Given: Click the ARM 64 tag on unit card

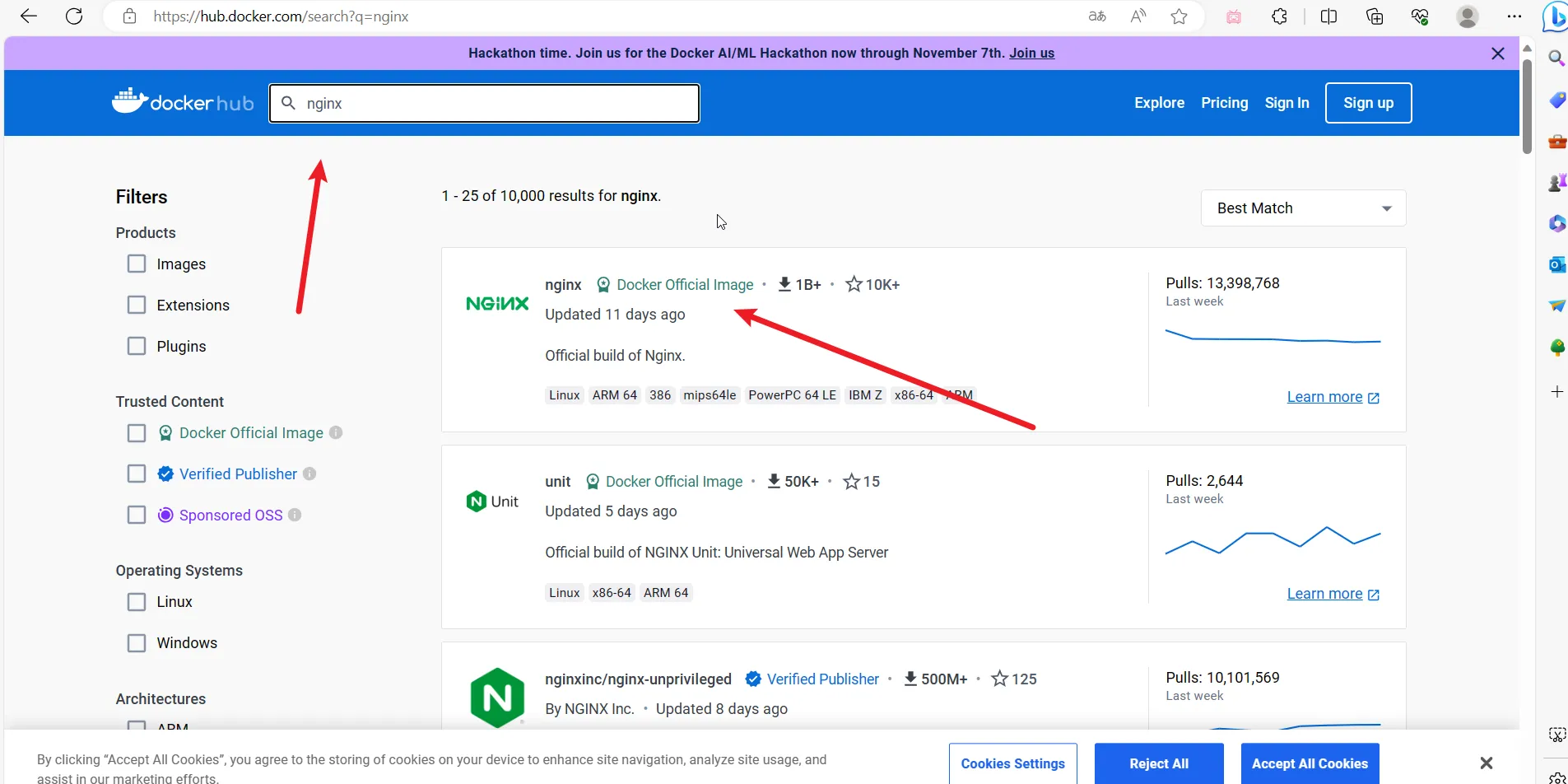Looking at the screenshot, I should [x=666, y=593].
